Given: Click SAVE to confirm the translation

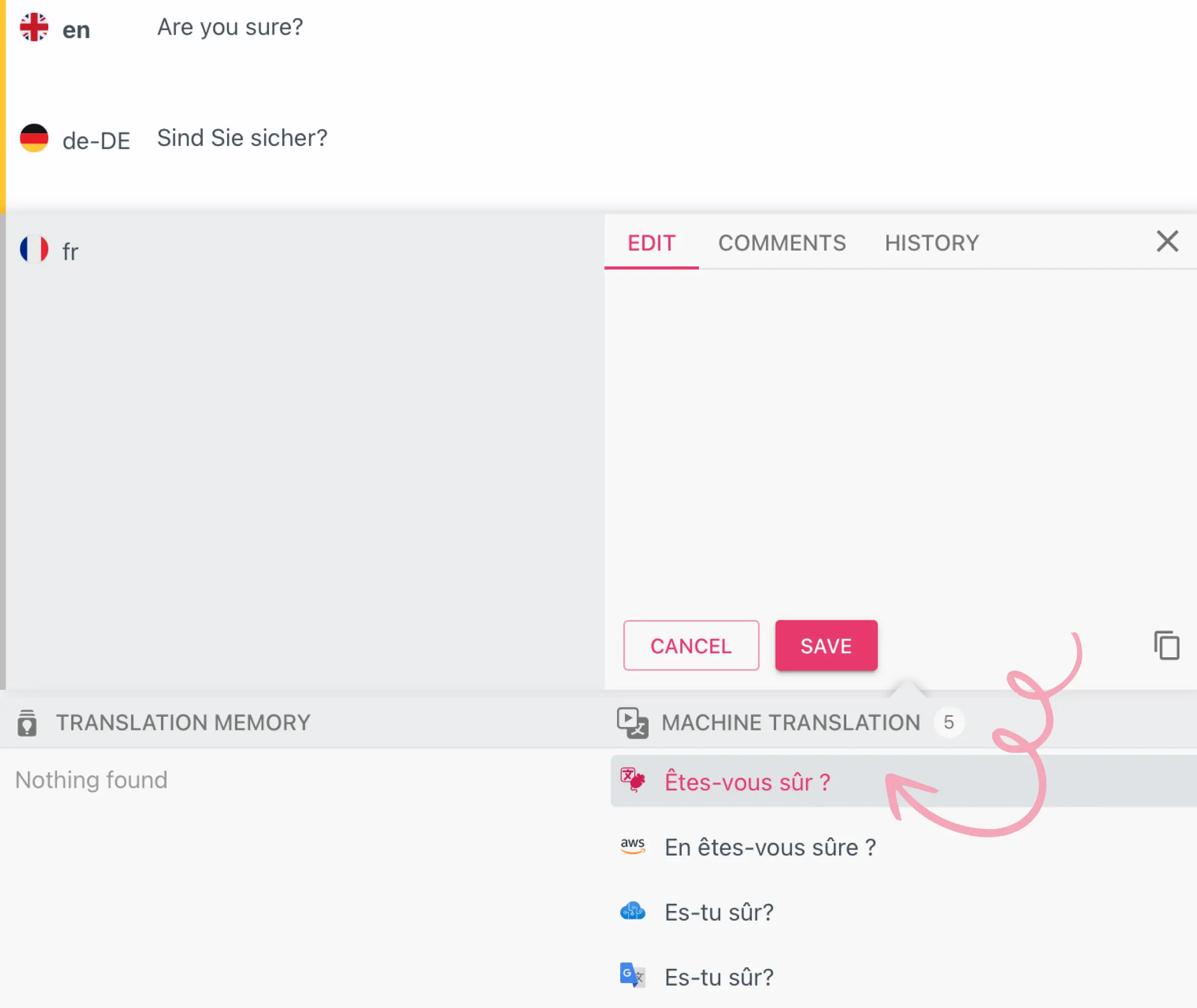Looking at the screenshot, I should (826, 645).
